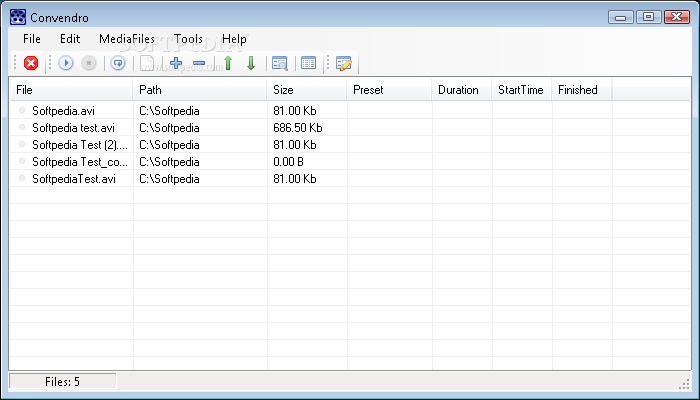The height and width of the screenshot is (400, 700).
Task: Click the Files: 5 status bar panel
Action: pyautogui.click(x=63, y=382)
